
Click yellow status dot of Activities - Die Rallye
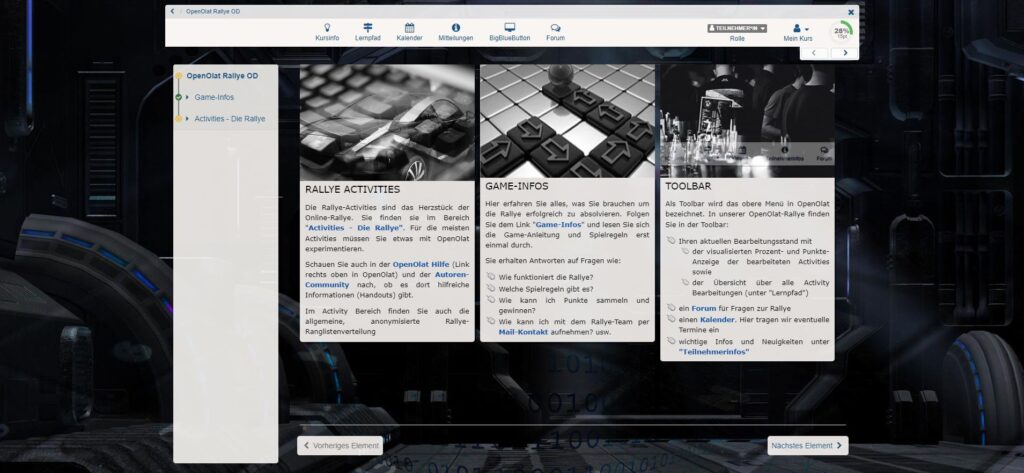coord(178,119)
